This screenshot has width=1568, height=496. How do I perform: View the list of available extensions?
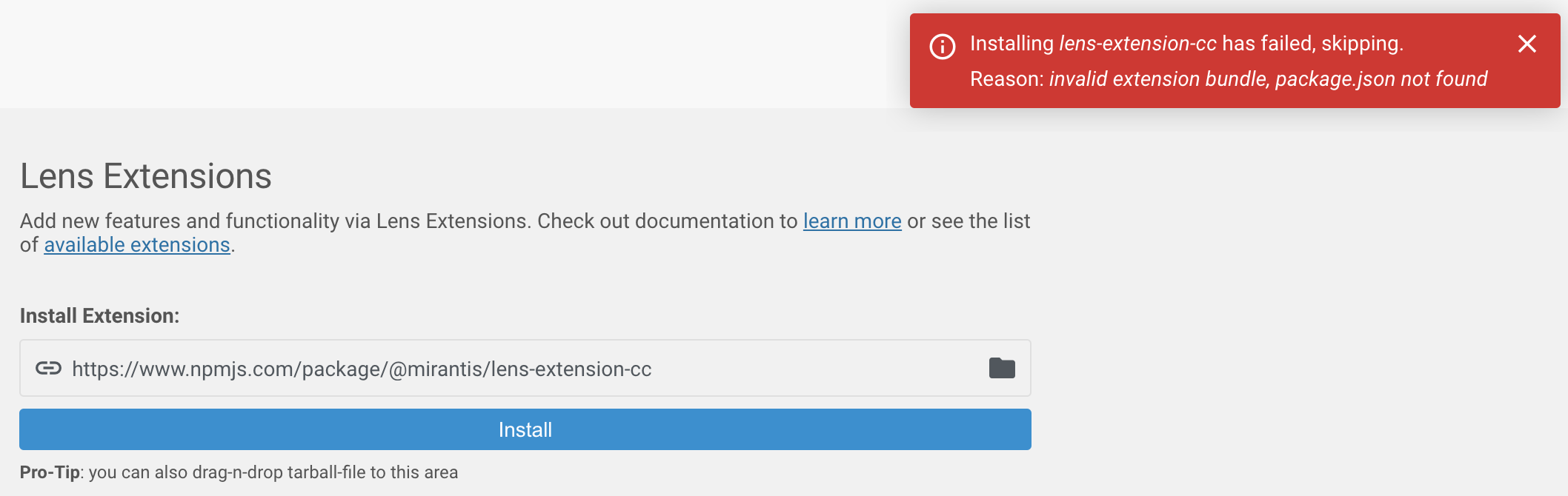click(x=136, y=245)
